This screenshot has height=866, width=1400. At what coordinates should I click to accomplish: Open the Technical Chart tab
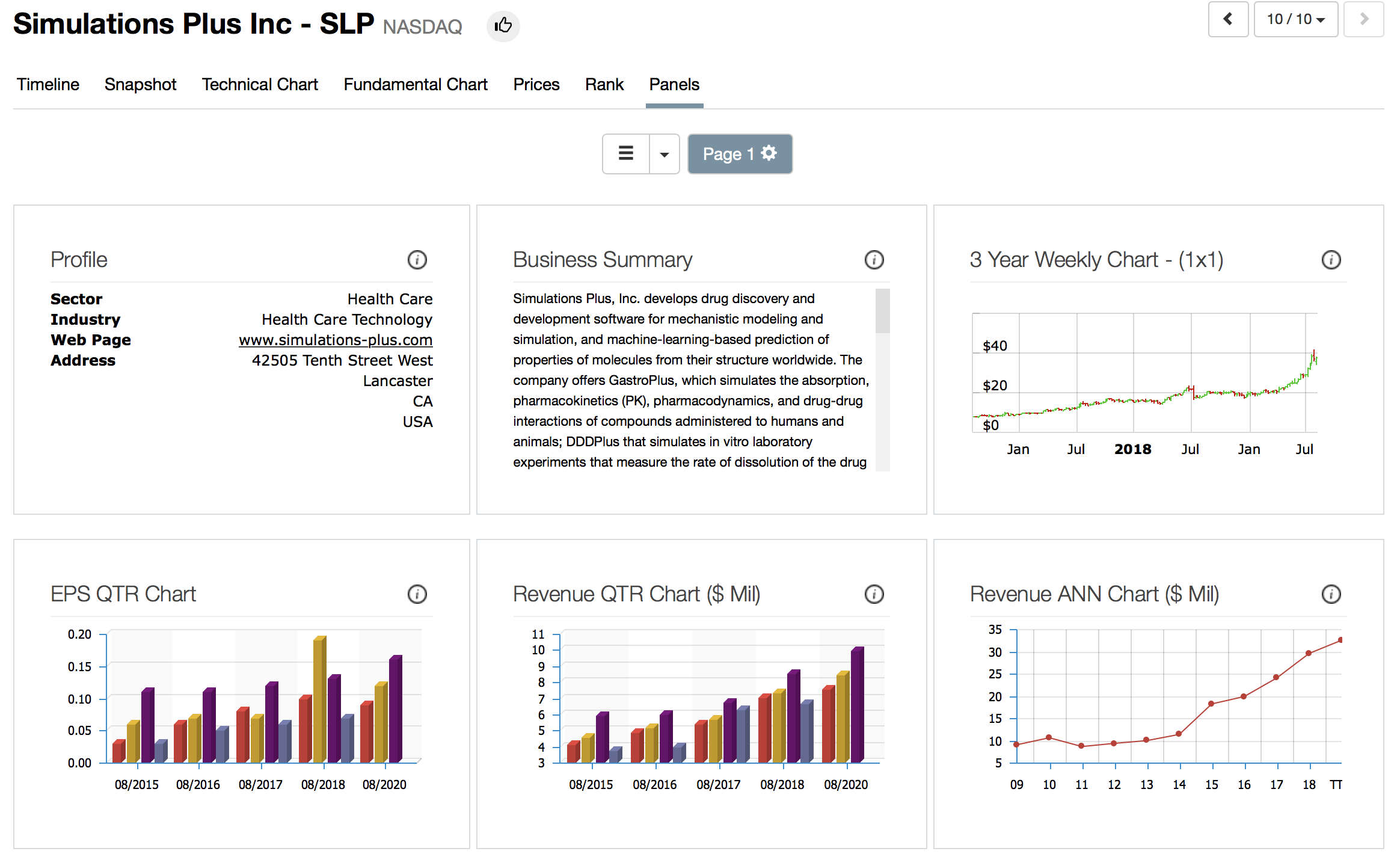(x=259, y=84)
